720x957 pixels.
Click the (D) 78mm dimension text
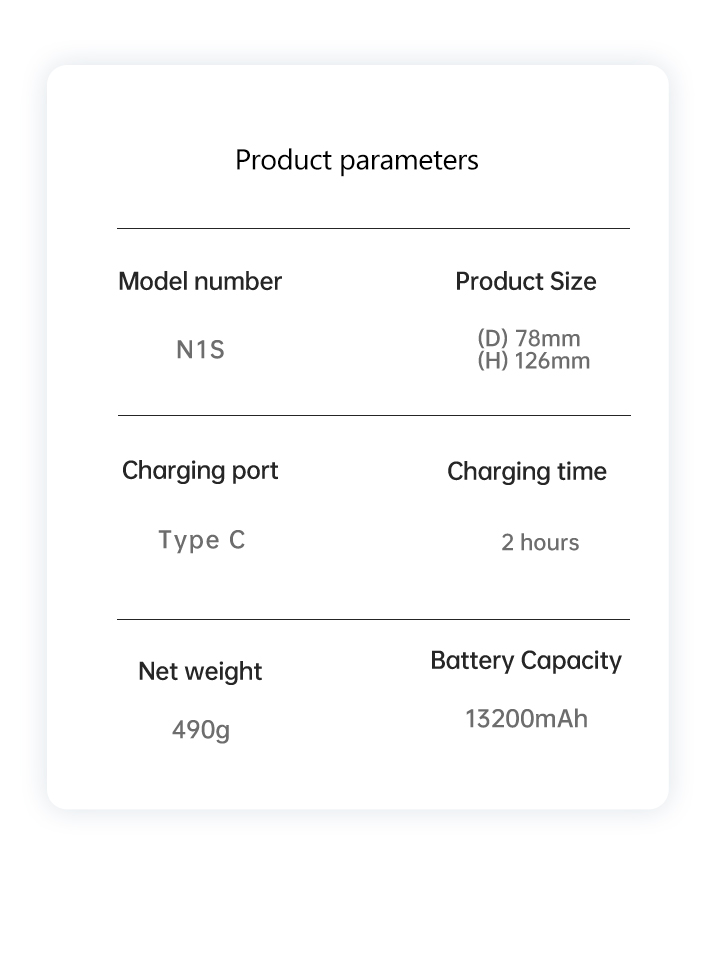tap(529, 338)
